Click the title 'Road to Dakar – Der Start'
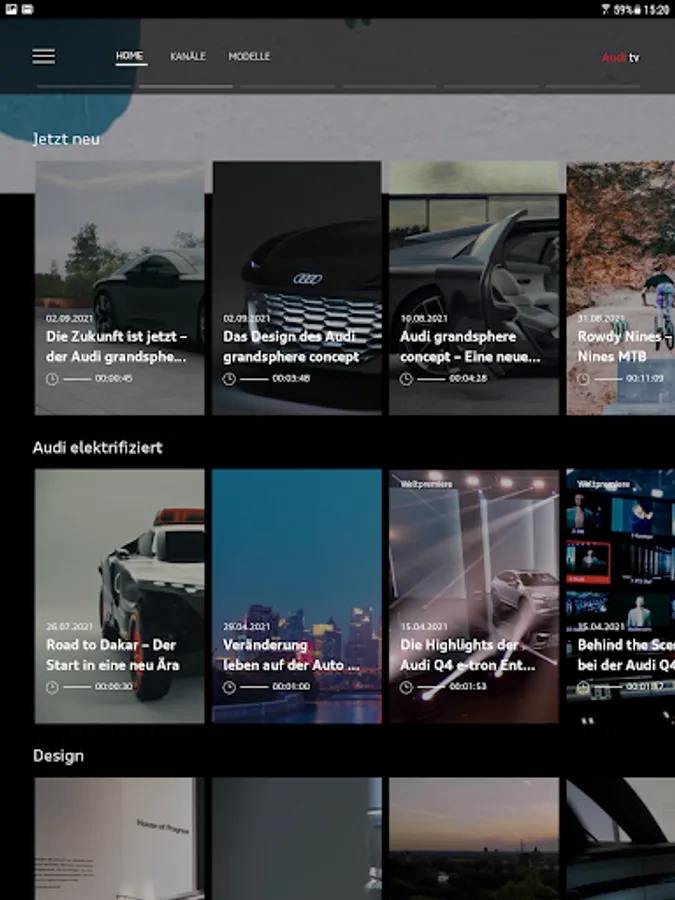Screen dimensions: 675x900 coord(112,655)
